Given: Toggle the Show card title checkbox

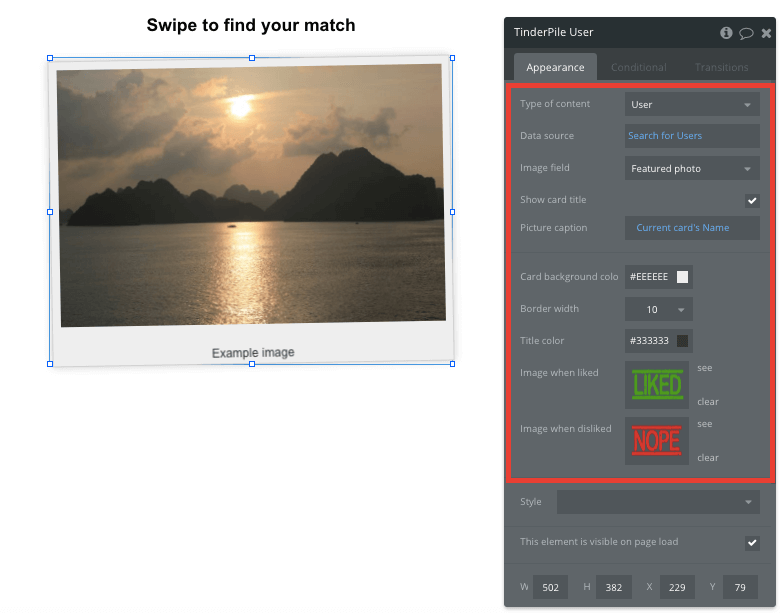Looking at the screenshot, I should pos(752,201).
